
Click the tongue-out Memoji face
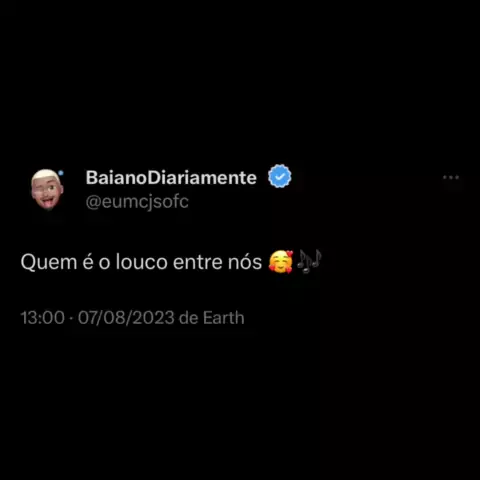(47, 189)
